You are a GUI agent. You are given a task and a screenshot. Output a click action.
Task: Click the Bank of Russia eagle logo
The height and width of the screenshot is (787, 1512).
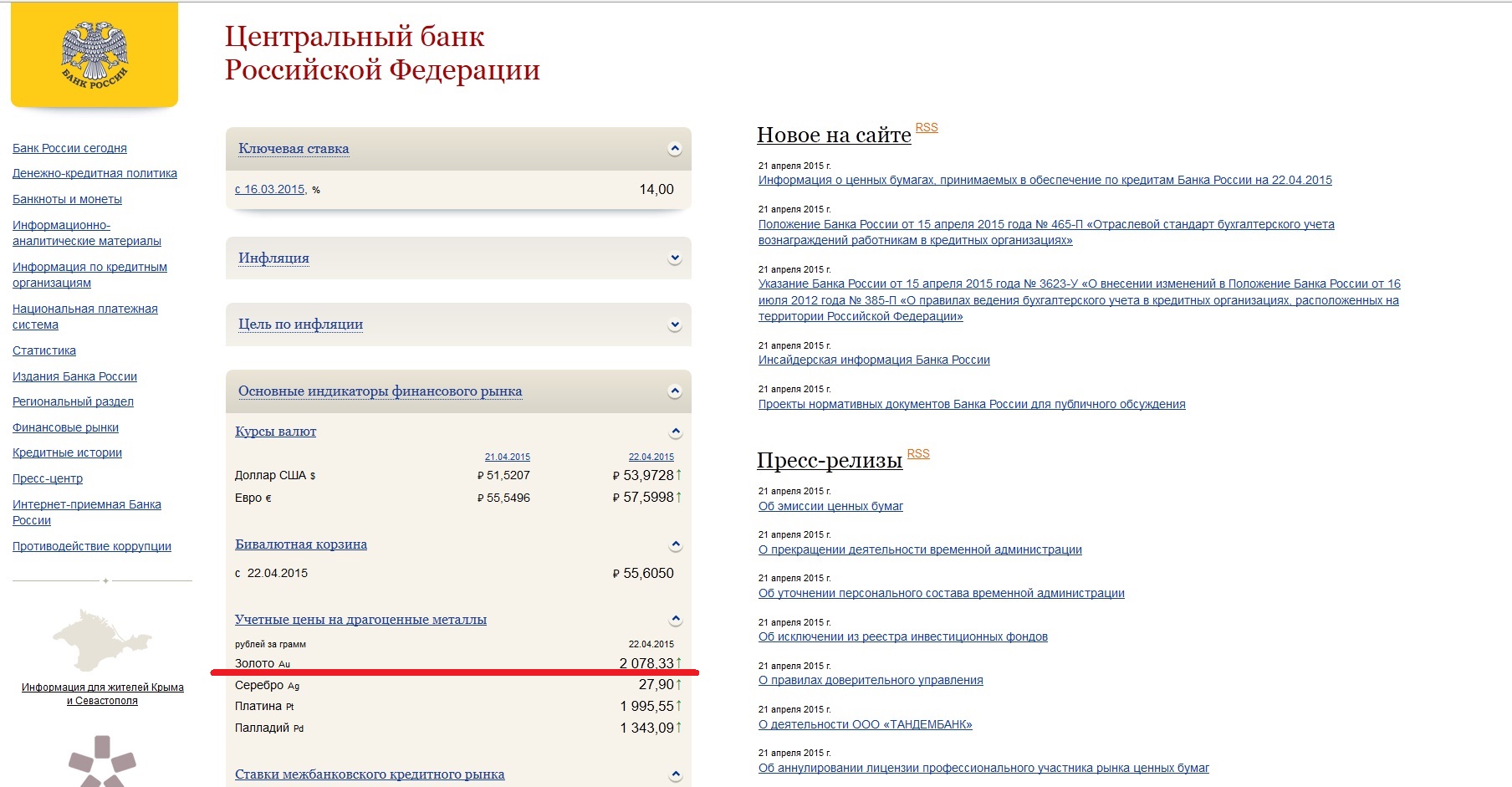point(94,55)
